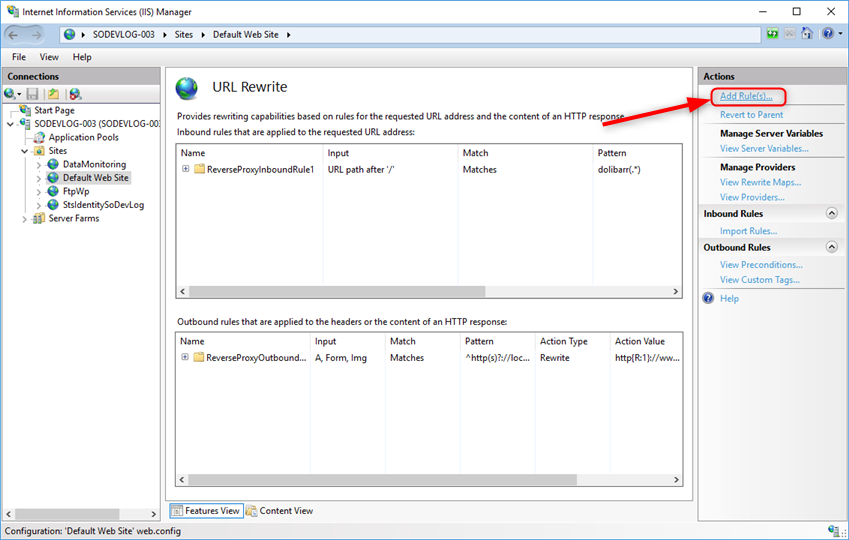
Task: Click the Connections pane horizontal scrollbar
Action: 67,513
